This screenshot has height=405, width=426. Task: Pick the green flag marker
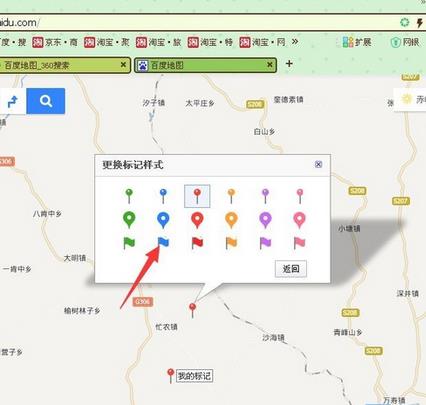tap(129, 243)
